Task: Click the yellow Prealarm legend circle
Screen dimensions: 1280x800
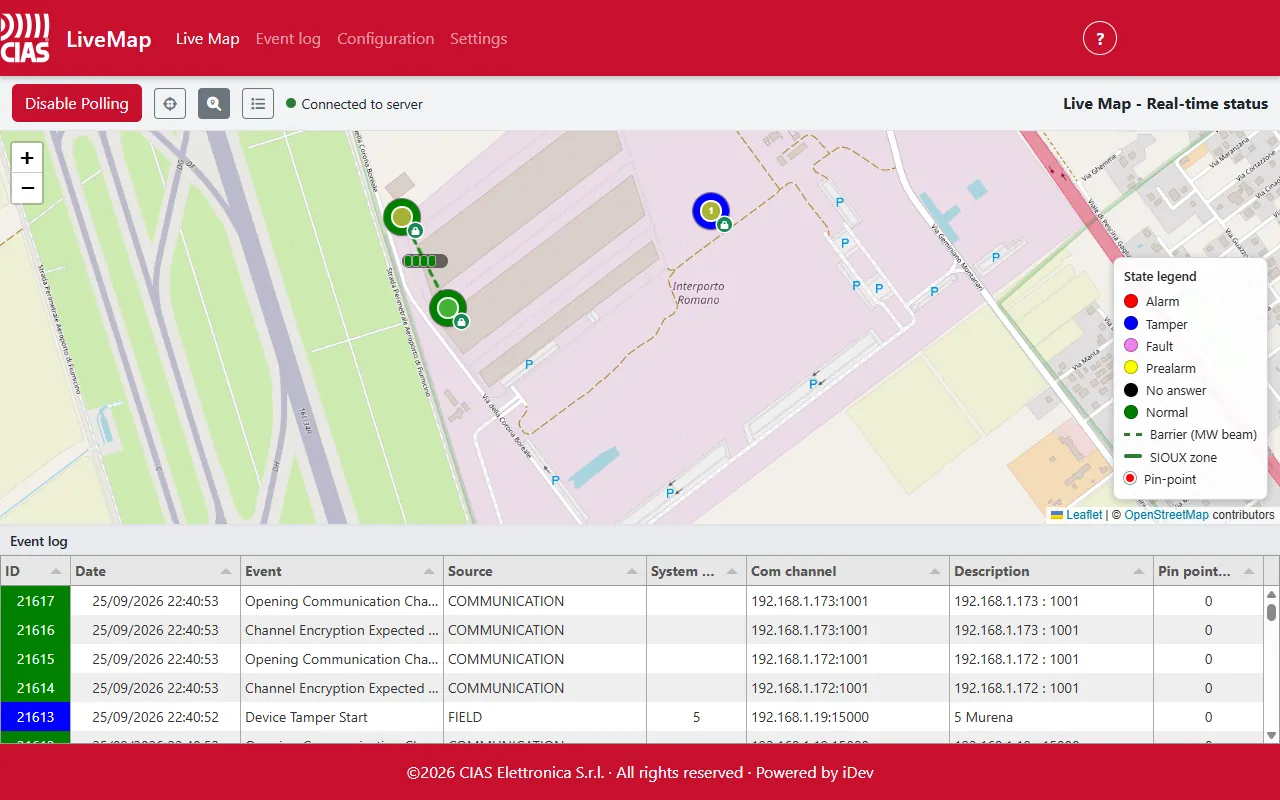Action: pos(1131,368)
